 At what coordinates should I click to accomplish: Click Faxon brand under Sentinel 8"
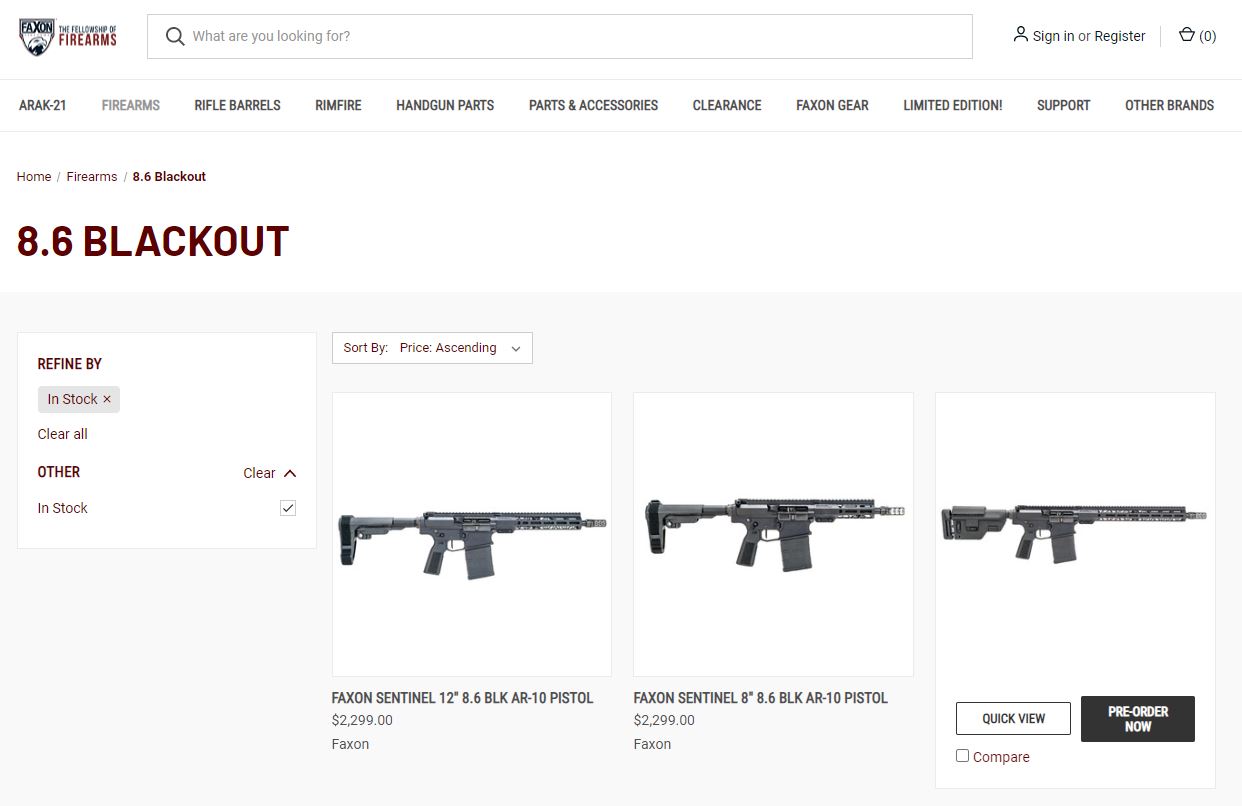(x=652, y=744)
